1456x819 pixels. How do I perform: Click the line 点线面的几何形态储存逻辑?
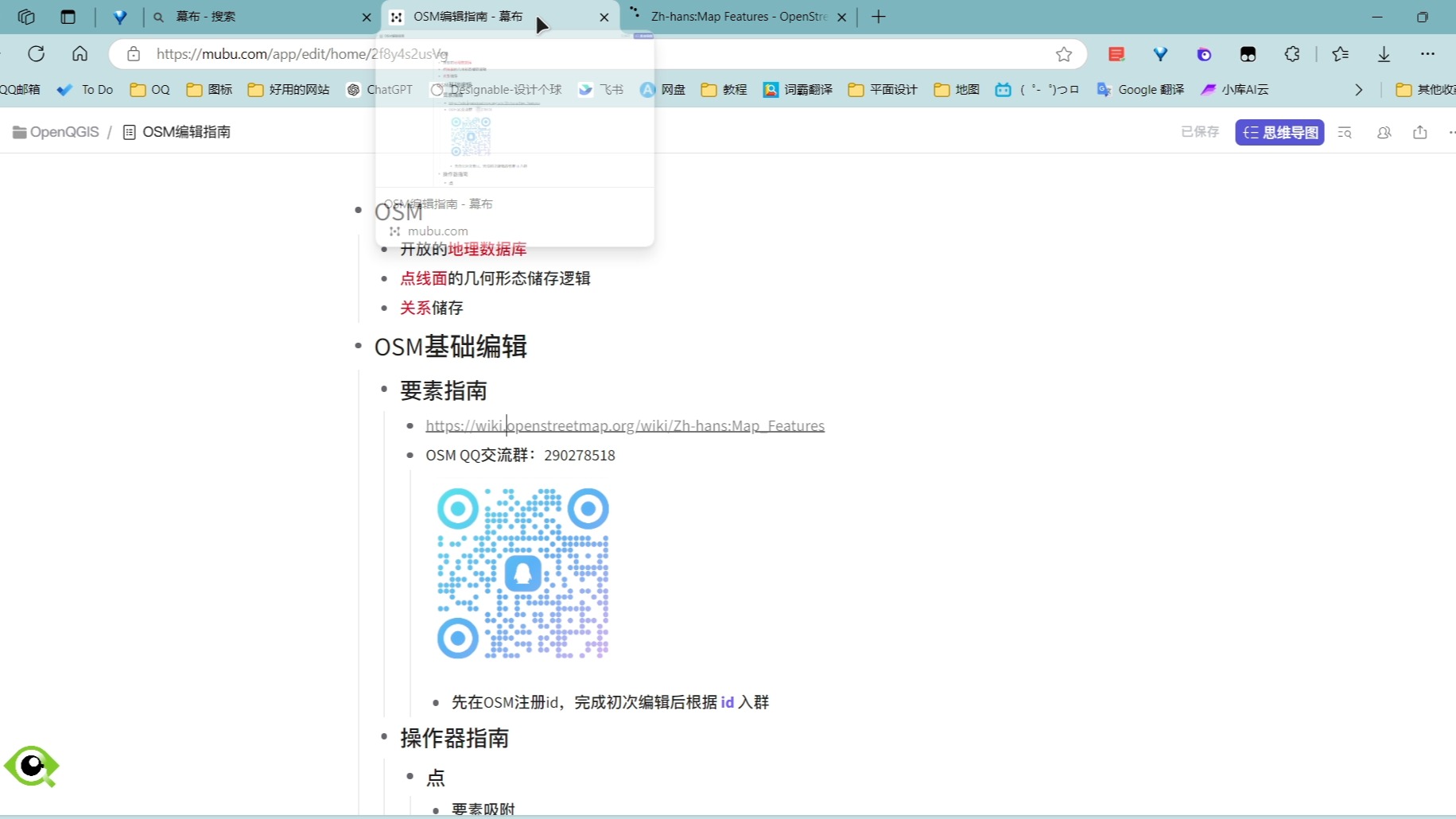pyautogui.click(x=495, y=278)
